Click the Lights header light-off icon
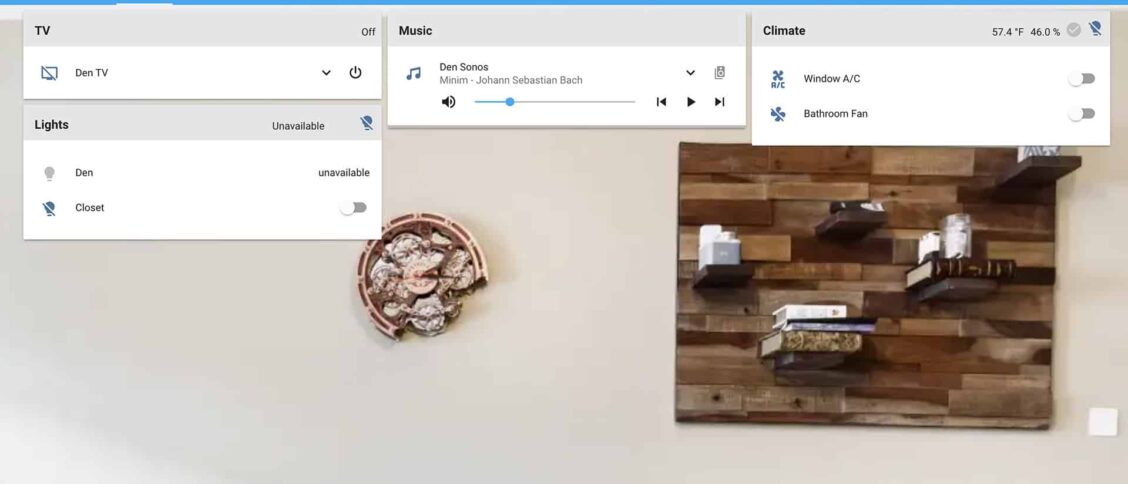This screenshot has width=1128, height=484. [367, 125]
